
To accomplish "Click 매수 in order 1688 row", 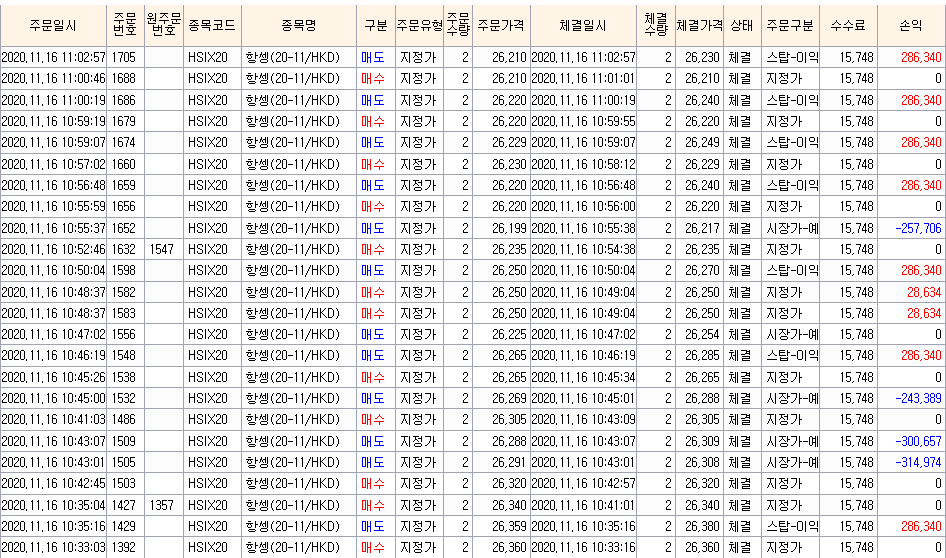I will click(373, 78).
